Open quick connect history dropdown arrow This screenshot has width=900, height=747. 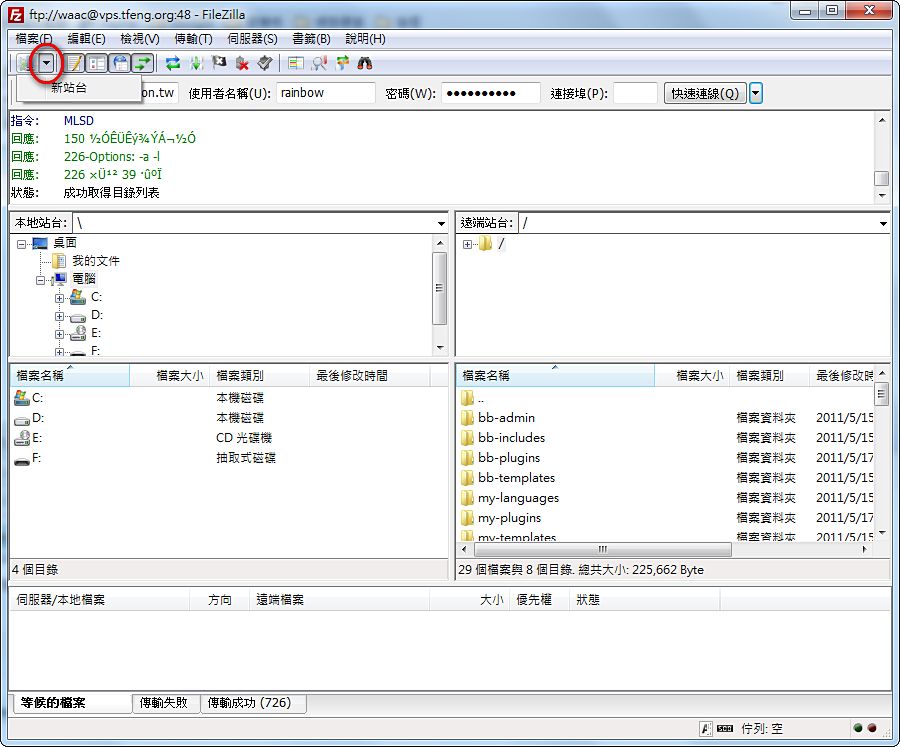pos(756,93)
